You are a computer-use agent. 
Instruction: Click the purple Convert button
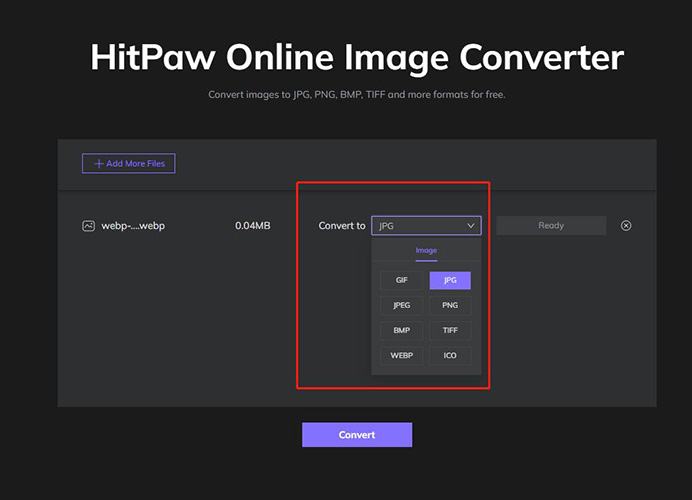(357, 435)
